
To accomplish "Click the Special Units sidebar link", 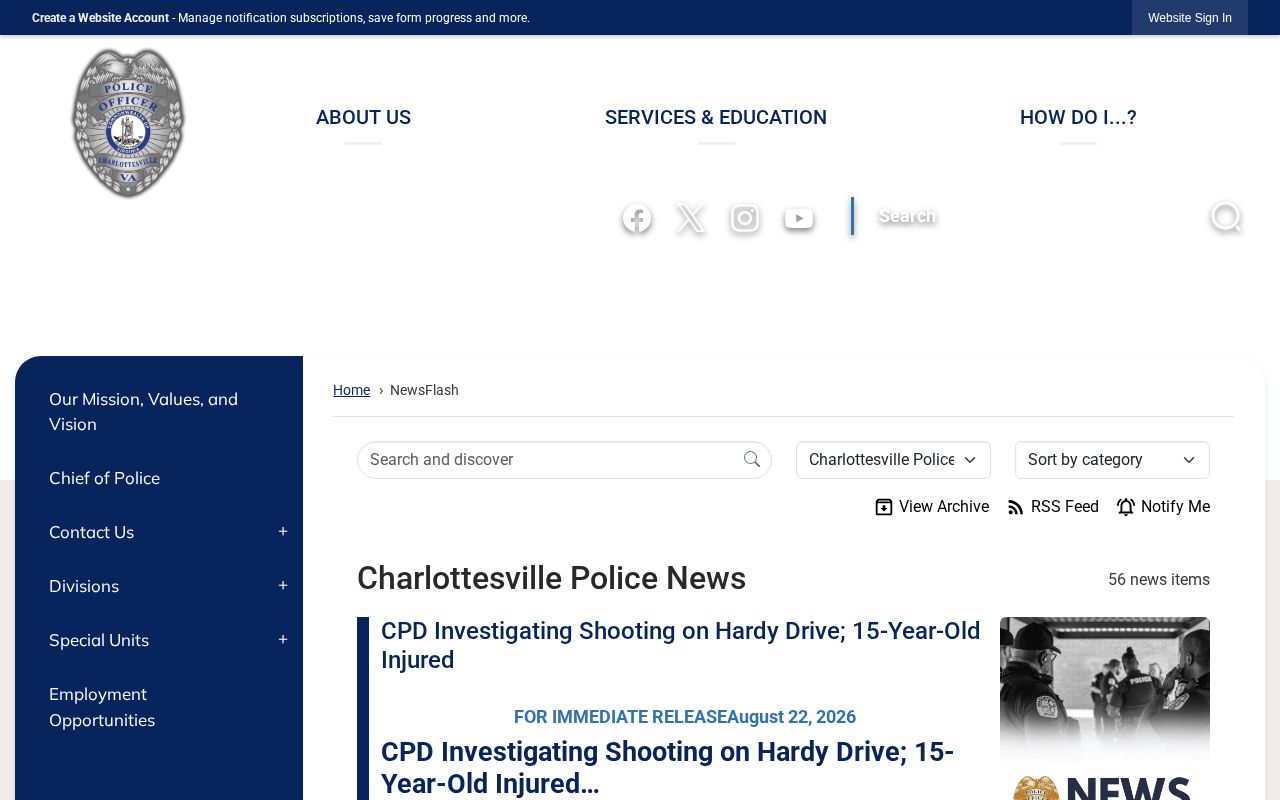I will pyautogui.click(x=99, y=640).
